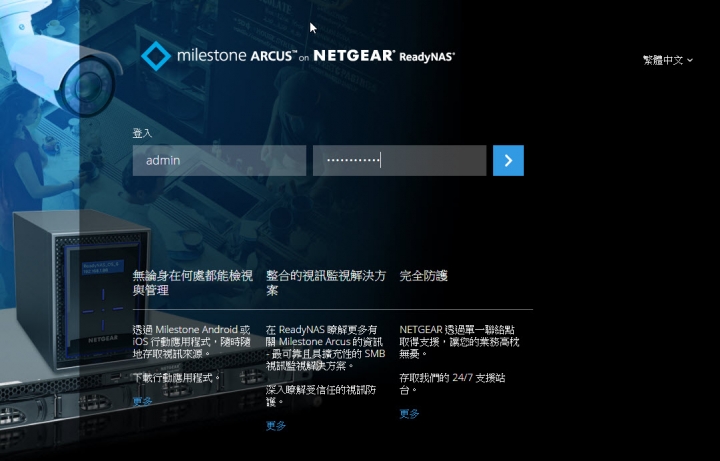The height and width of the screenshot is (461, 720).
Task: Open 更多 link under mobile app section
Action: pos(142,402)
